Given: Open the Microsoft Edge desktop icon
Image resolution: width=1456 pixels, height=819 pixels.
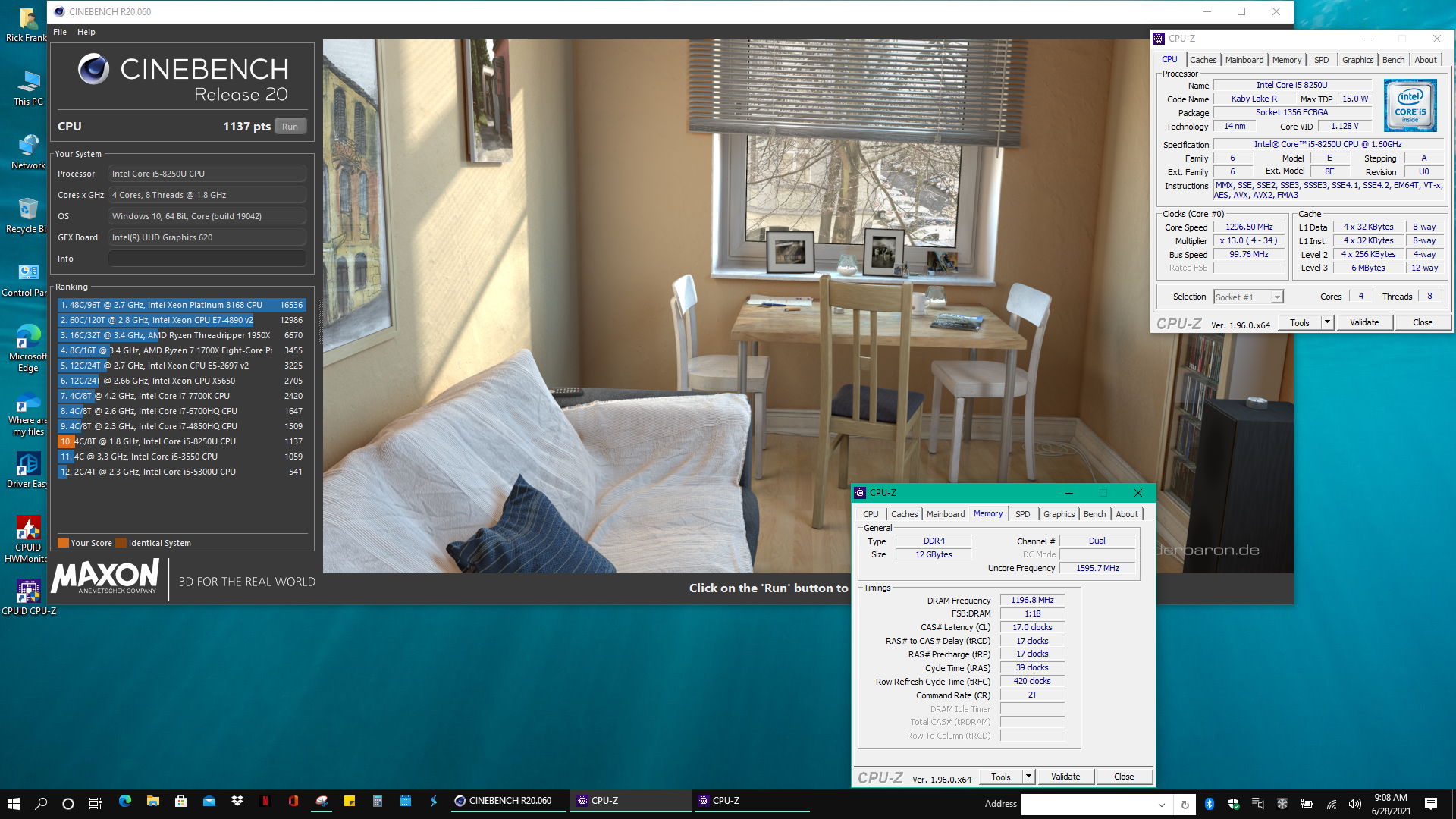Looking at the screenshot, I should coord(28,348).
